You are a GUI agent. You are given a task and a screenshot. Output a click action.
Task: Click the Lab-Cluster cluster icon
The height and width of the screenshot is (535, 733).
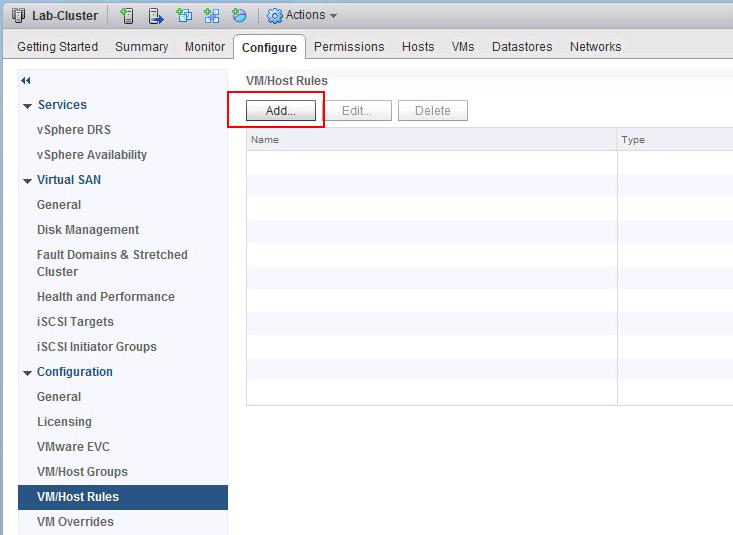[x=19, y=16]
